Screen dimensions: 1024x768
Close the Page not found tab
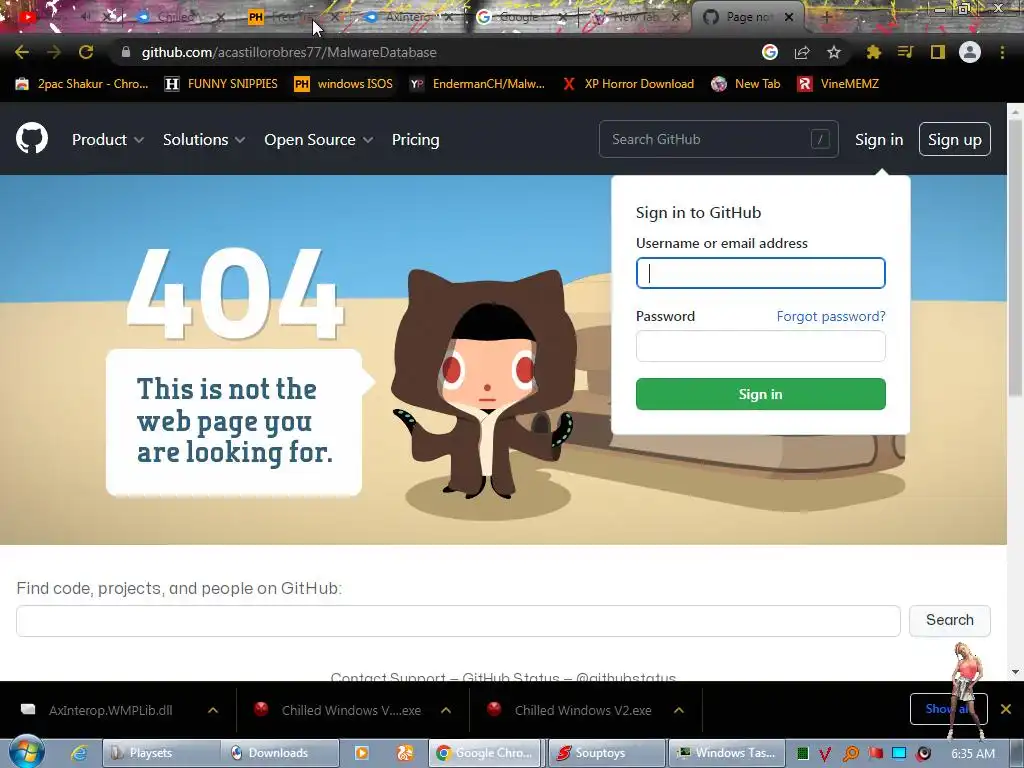pos(789,17)
